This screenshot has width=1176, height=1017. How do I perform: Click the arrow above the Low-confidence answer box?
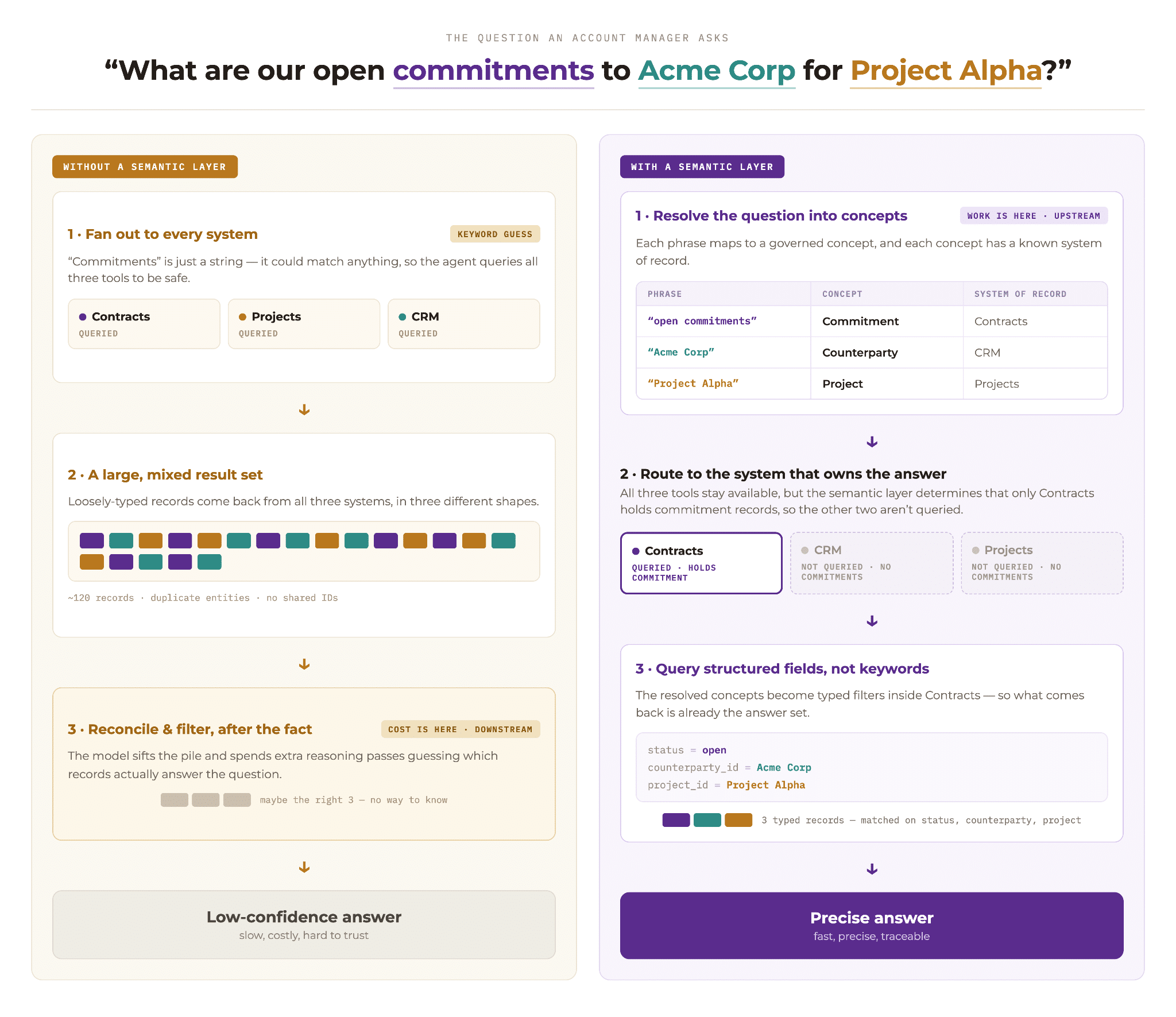(304, 867)
